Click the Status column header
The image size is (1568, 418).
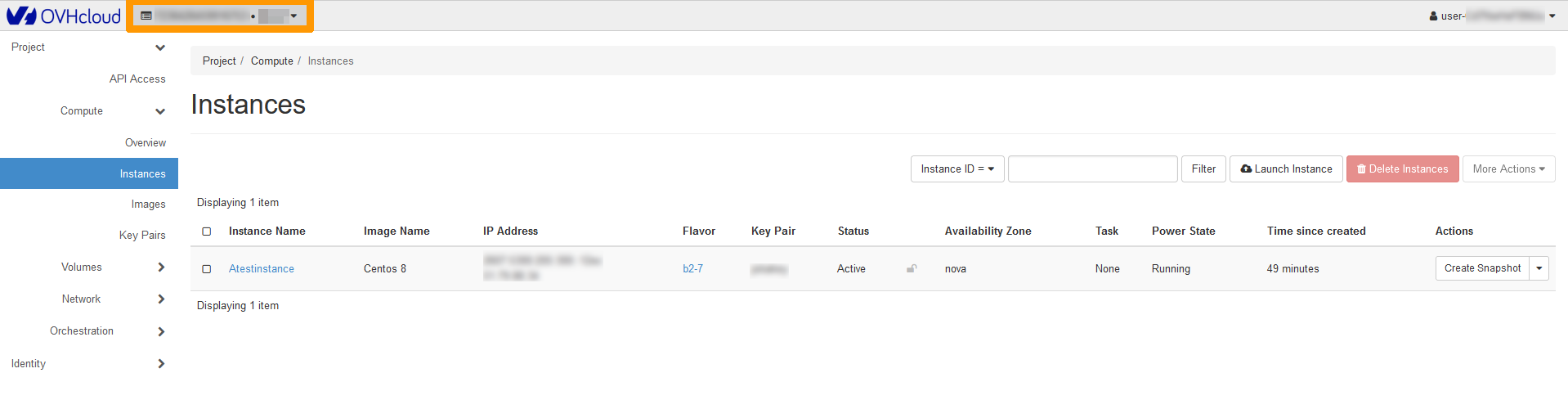point(853,231)
